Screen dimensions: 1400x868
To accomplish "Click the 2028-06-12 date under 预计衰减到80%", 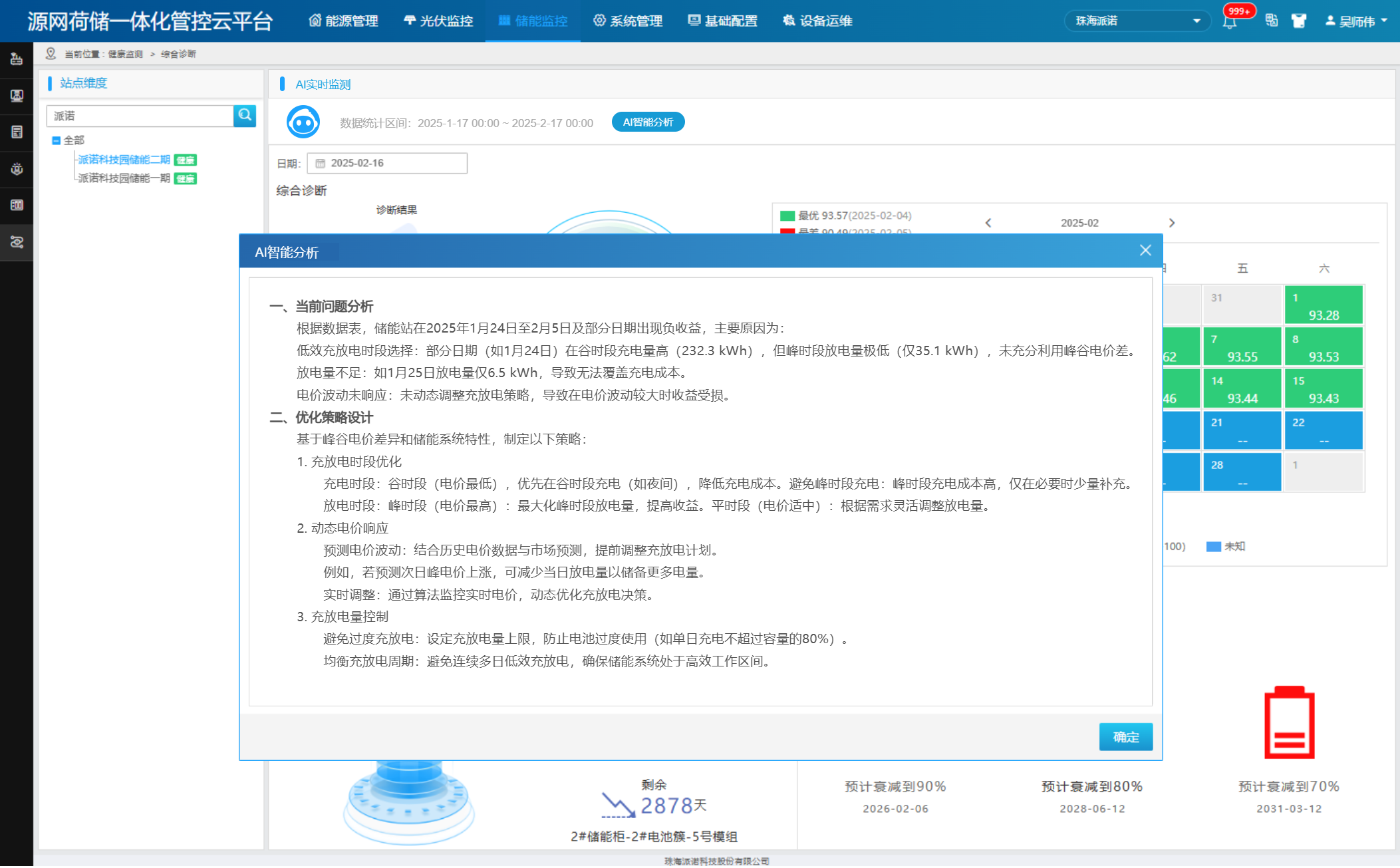I will 1092,809.
